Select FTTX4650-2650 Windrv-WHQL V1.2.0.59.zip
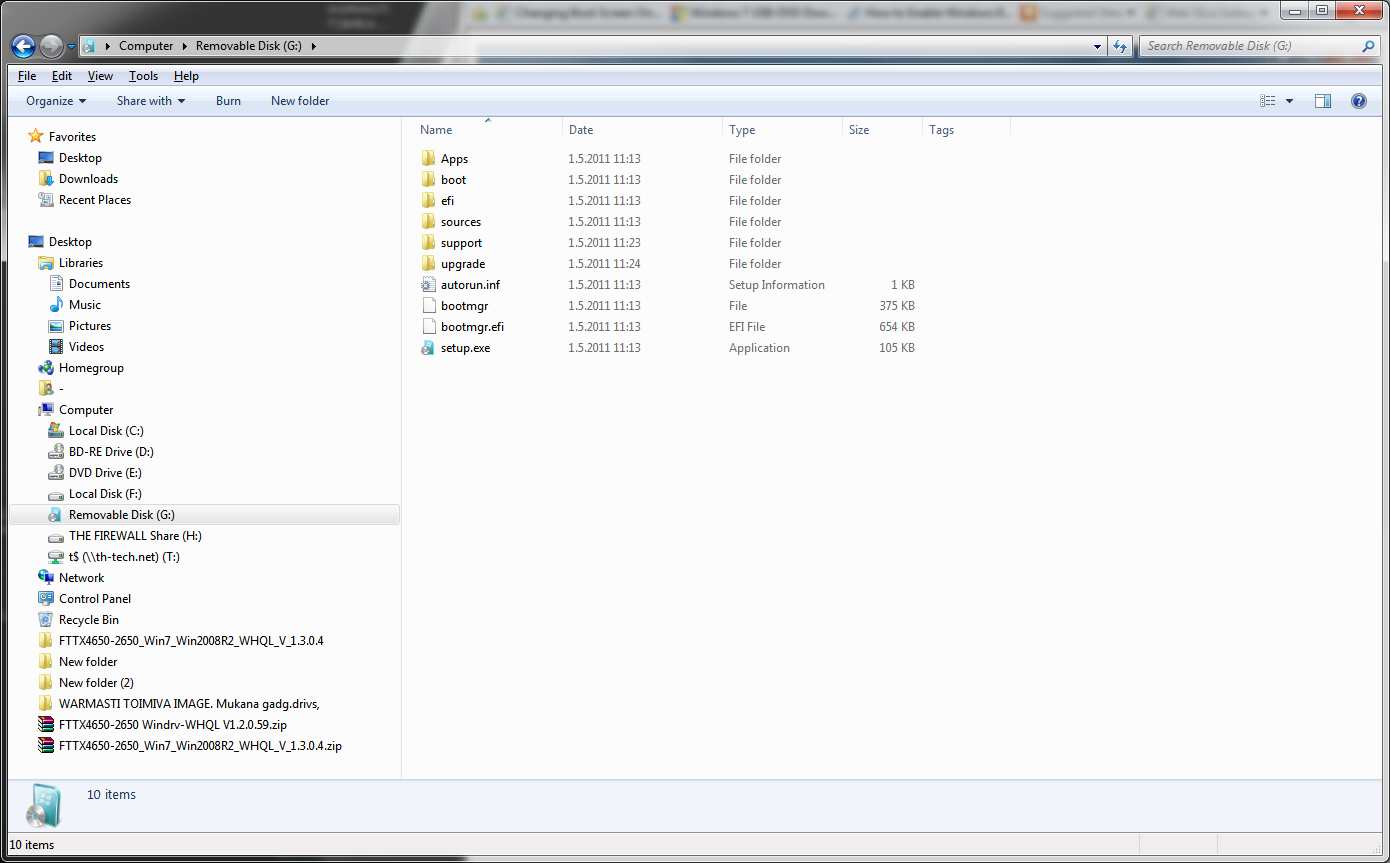The width and height of the screenshot is (1390, 863). point(173,725)
